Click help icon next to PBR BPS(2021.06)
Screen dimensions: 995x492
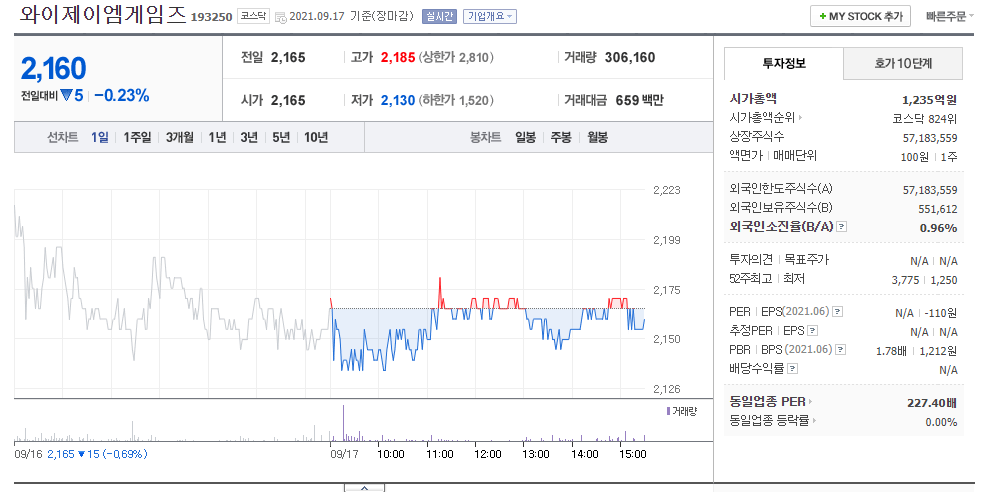point(841,349)
